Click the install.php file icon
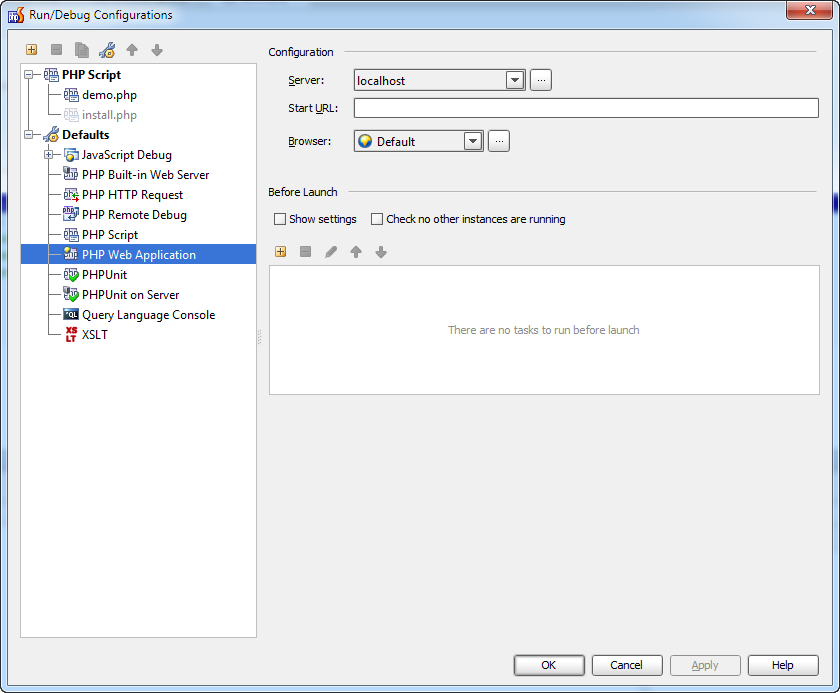The image size is (840, 693). pos(71,115)
